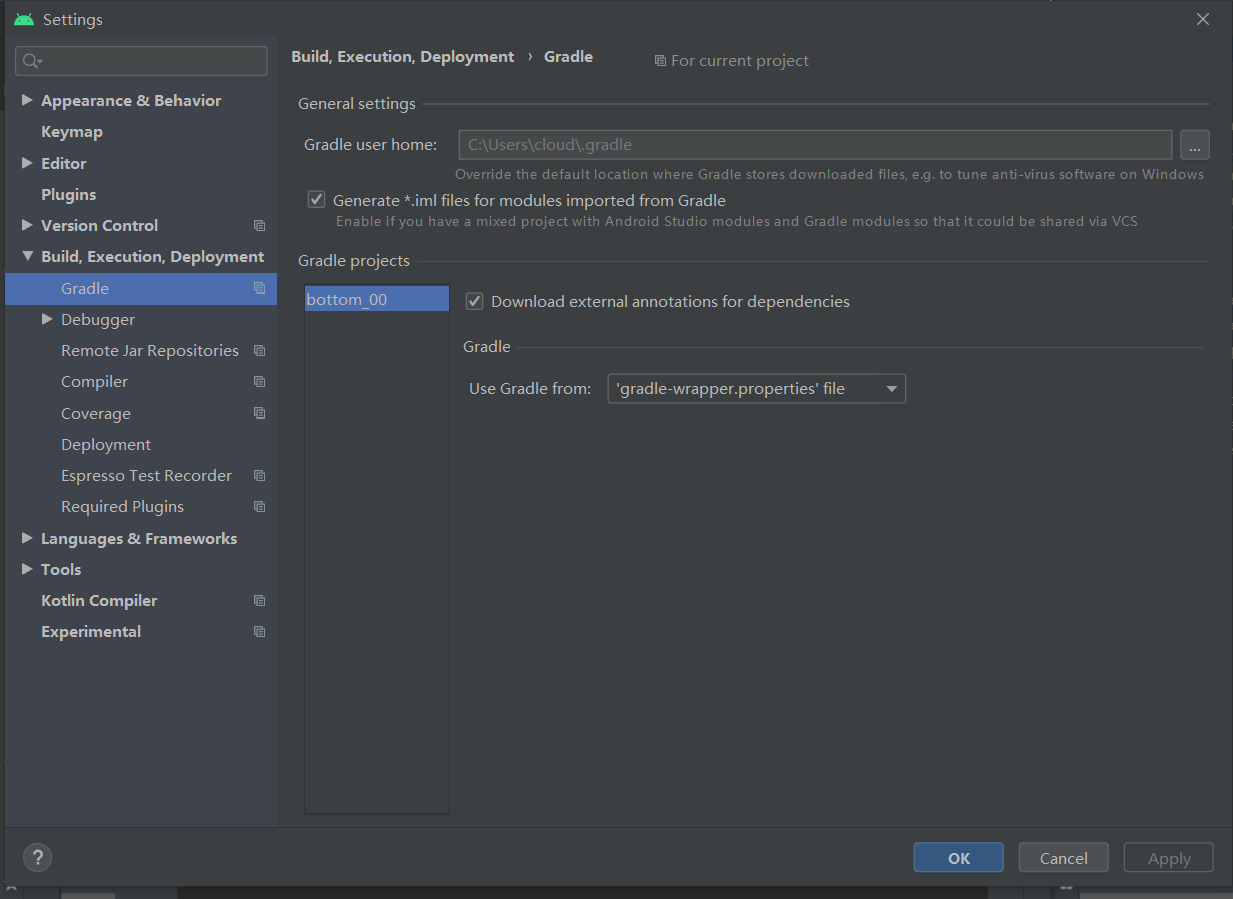Viewport: 1233px width, 899px height.
Task: Click the icon next to Compiler
Action: [x=259, y=381]
